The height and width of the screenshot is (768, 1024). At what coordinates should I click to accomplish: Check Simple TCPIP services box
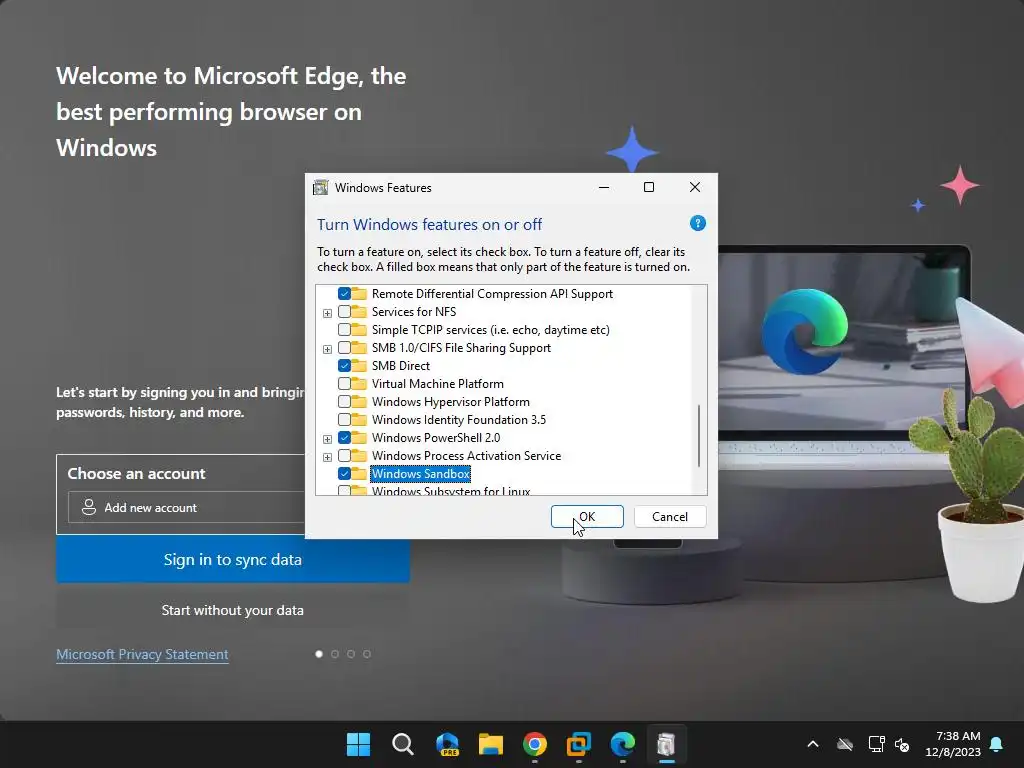click(x=344, y=330)
